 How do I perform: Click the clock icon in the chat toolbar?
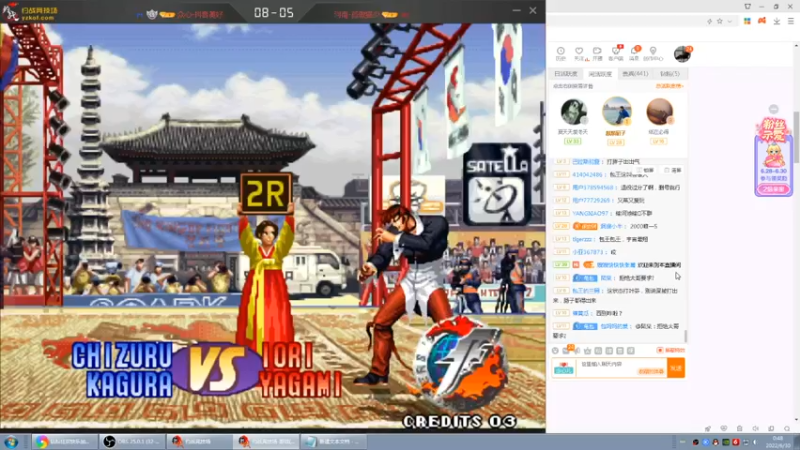tap(556, 351)
